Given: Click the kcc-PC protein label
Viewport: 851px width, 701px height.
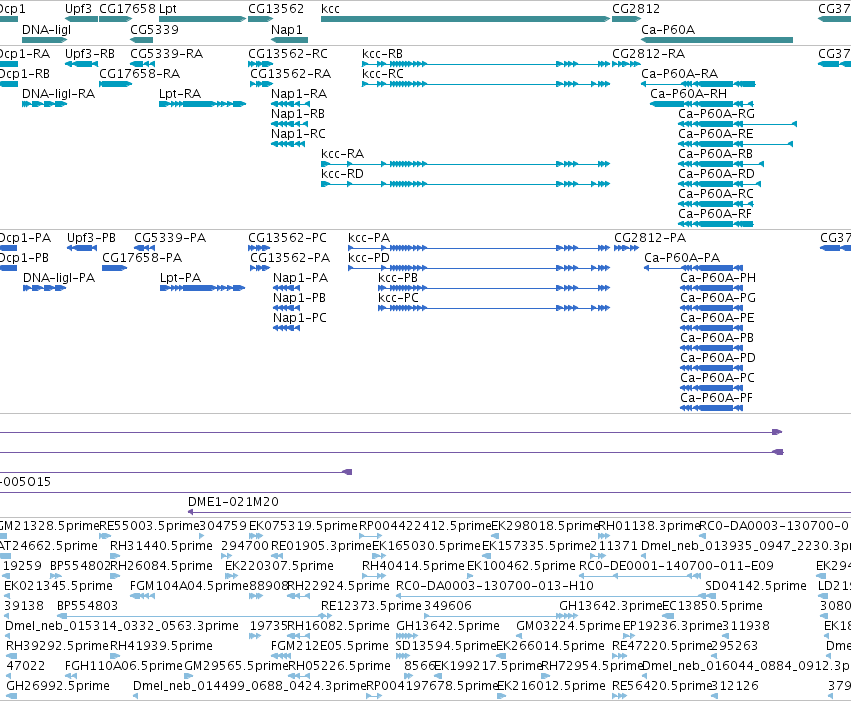Looking at the screenshot, I should [398, 297].
